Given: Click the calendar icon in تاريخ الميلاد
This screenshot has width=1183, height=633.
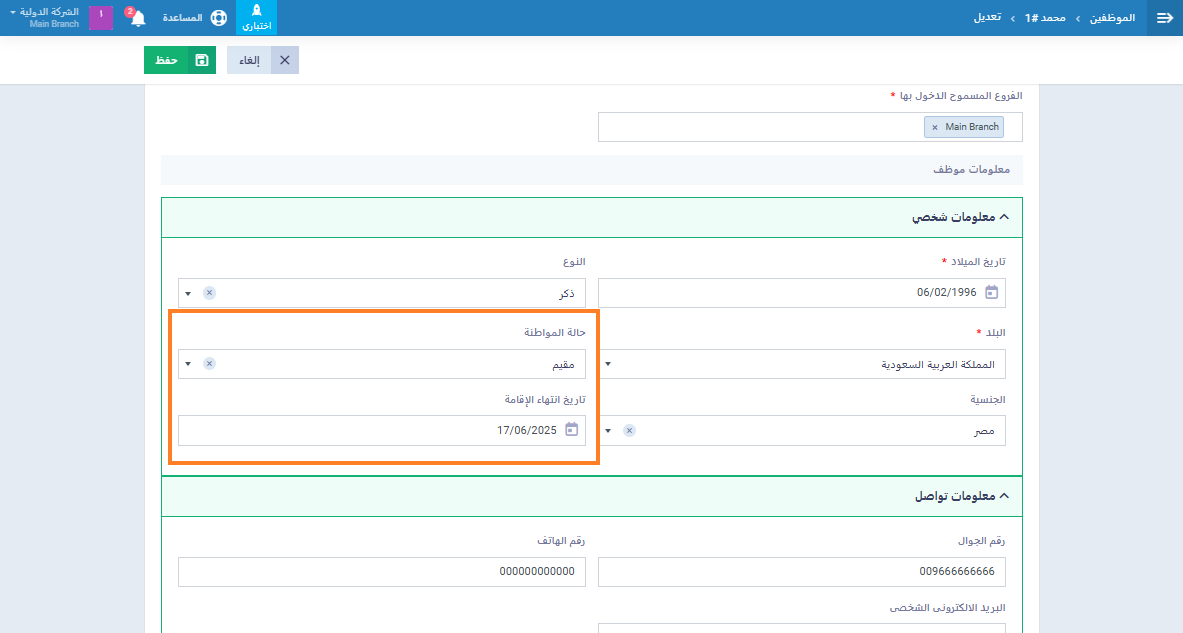Looking at the screenshot, I should point(991,293).
